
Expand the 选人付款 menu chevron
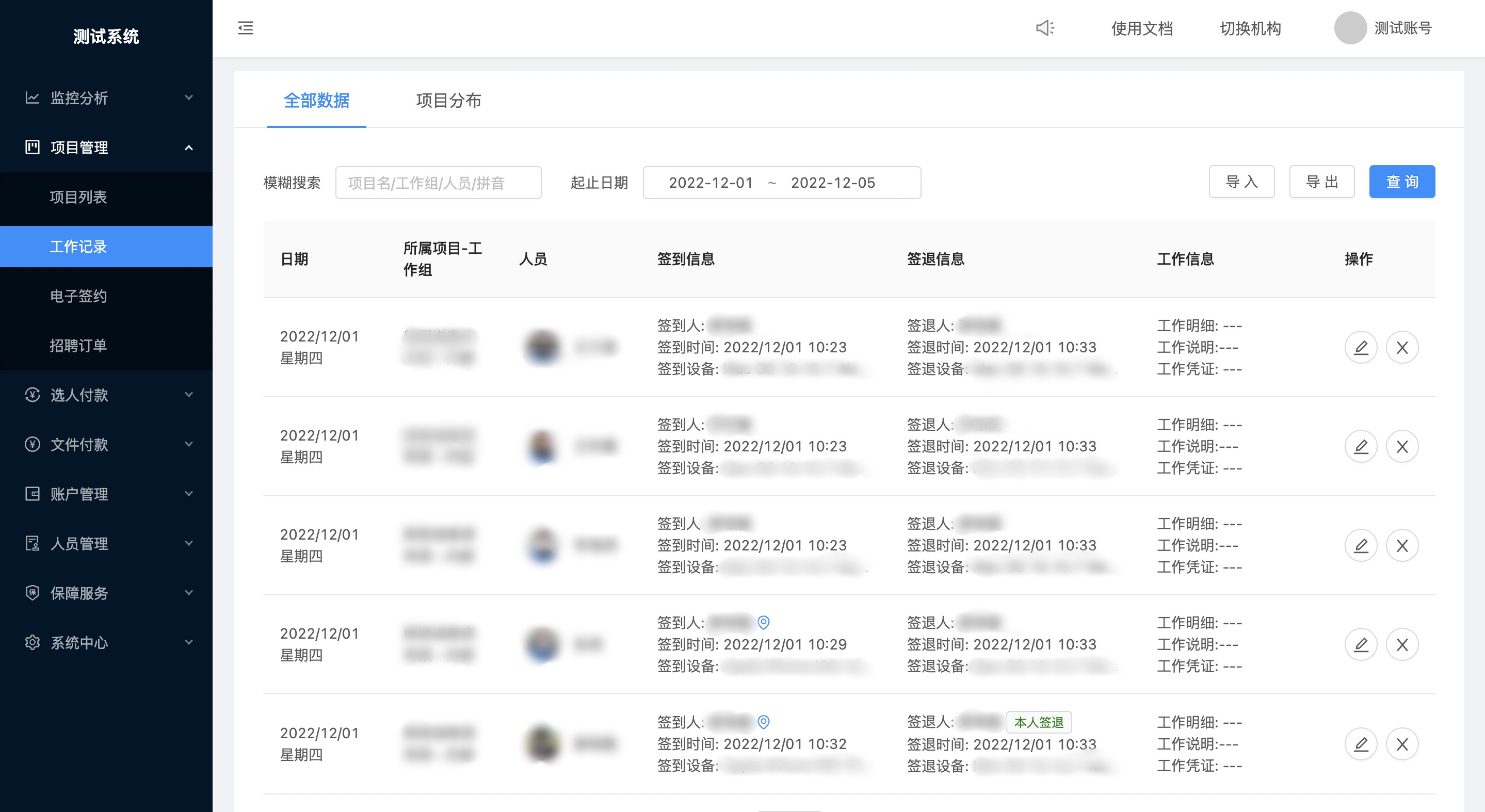pyautogui.click(x=188, y=395)
